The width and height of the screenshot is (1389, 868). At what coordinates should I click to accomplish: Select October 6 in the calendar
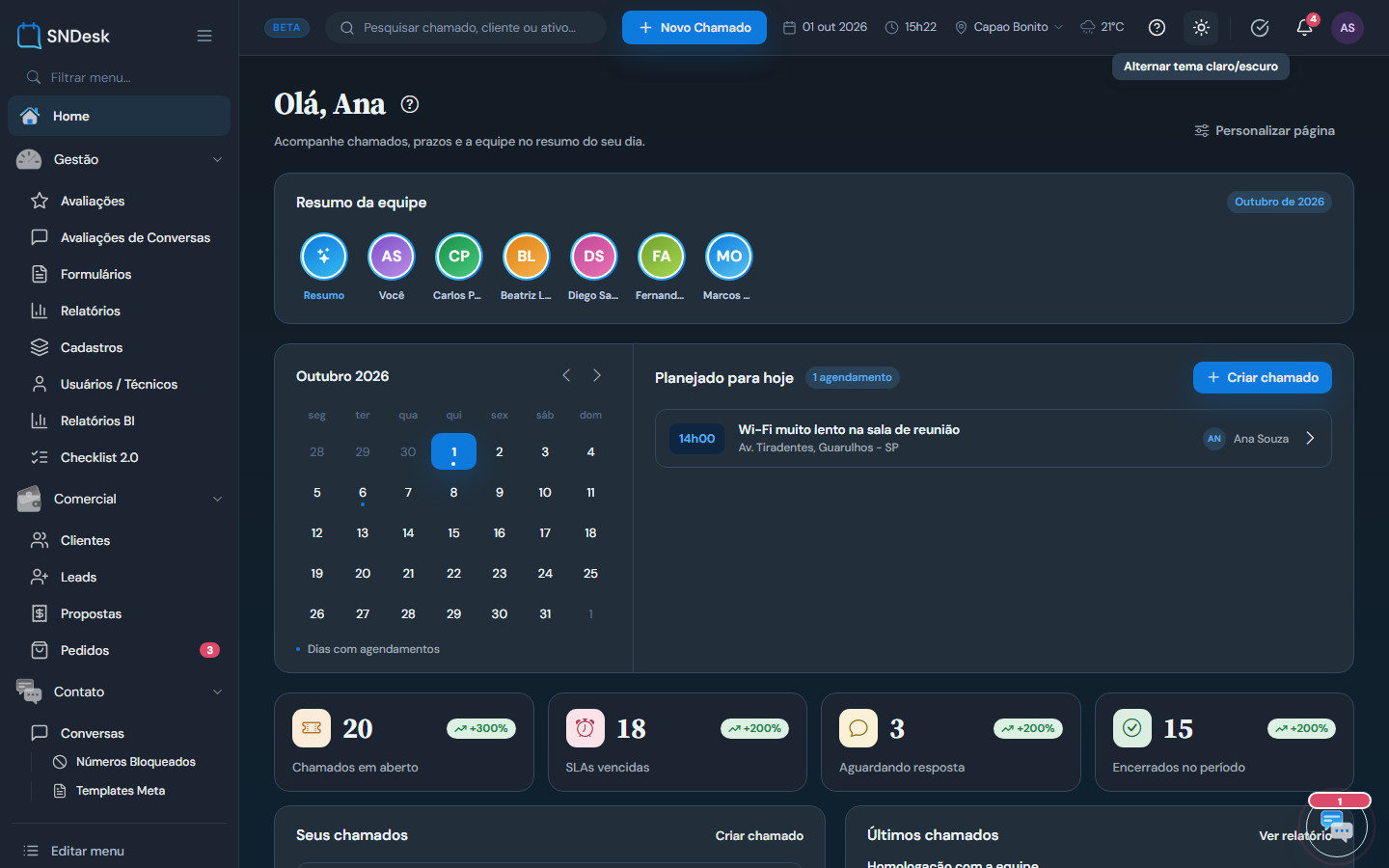[x=363, y=493]
